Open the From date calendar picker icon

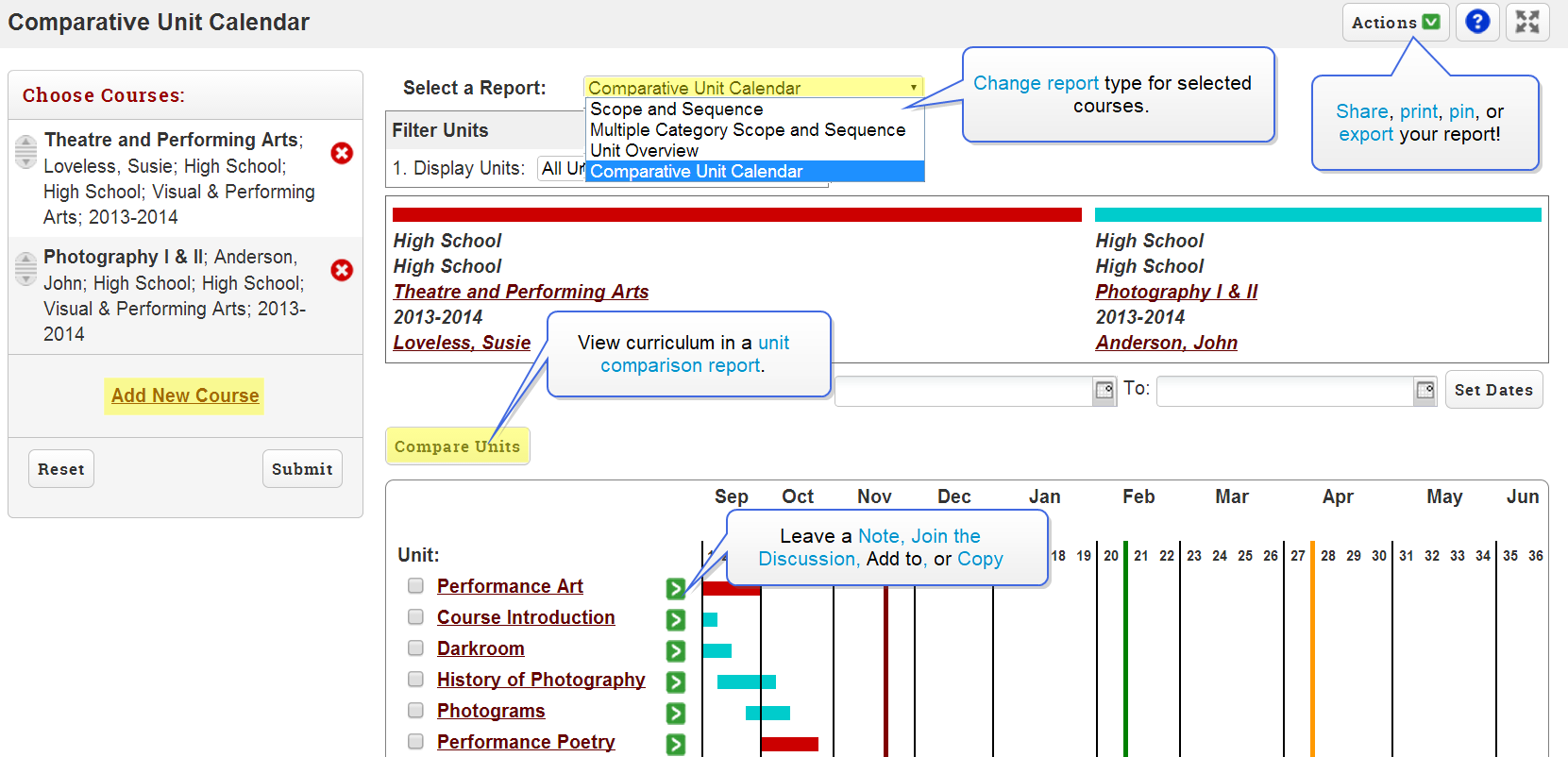1104,390
